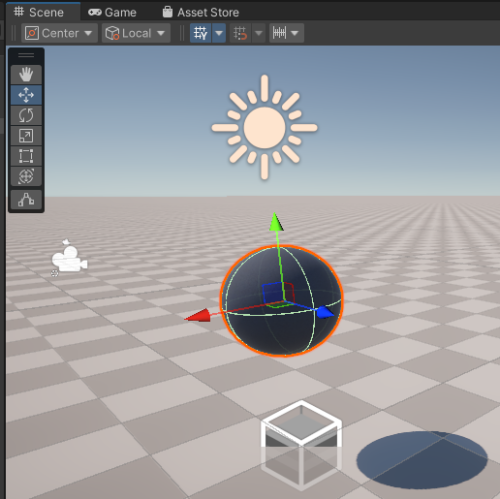This screenshot has width=500, height=499.
Task: Toggle the grid visibility button
Action: tap(201, 33)
